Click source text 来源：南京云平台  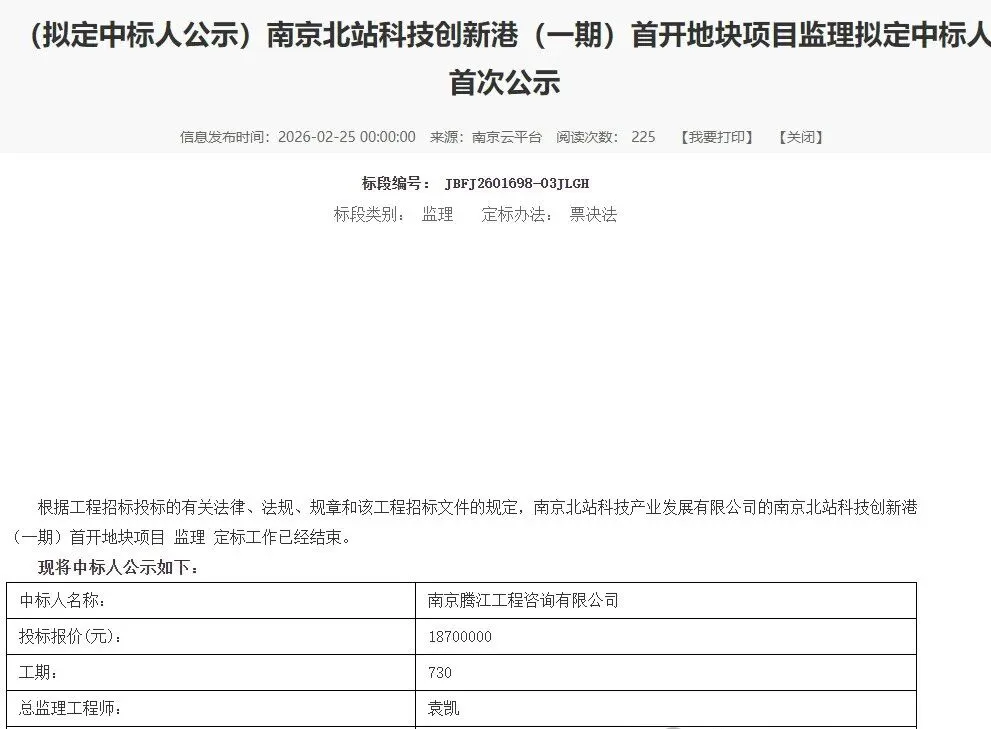pyautogui.click(x=485, y=137)
